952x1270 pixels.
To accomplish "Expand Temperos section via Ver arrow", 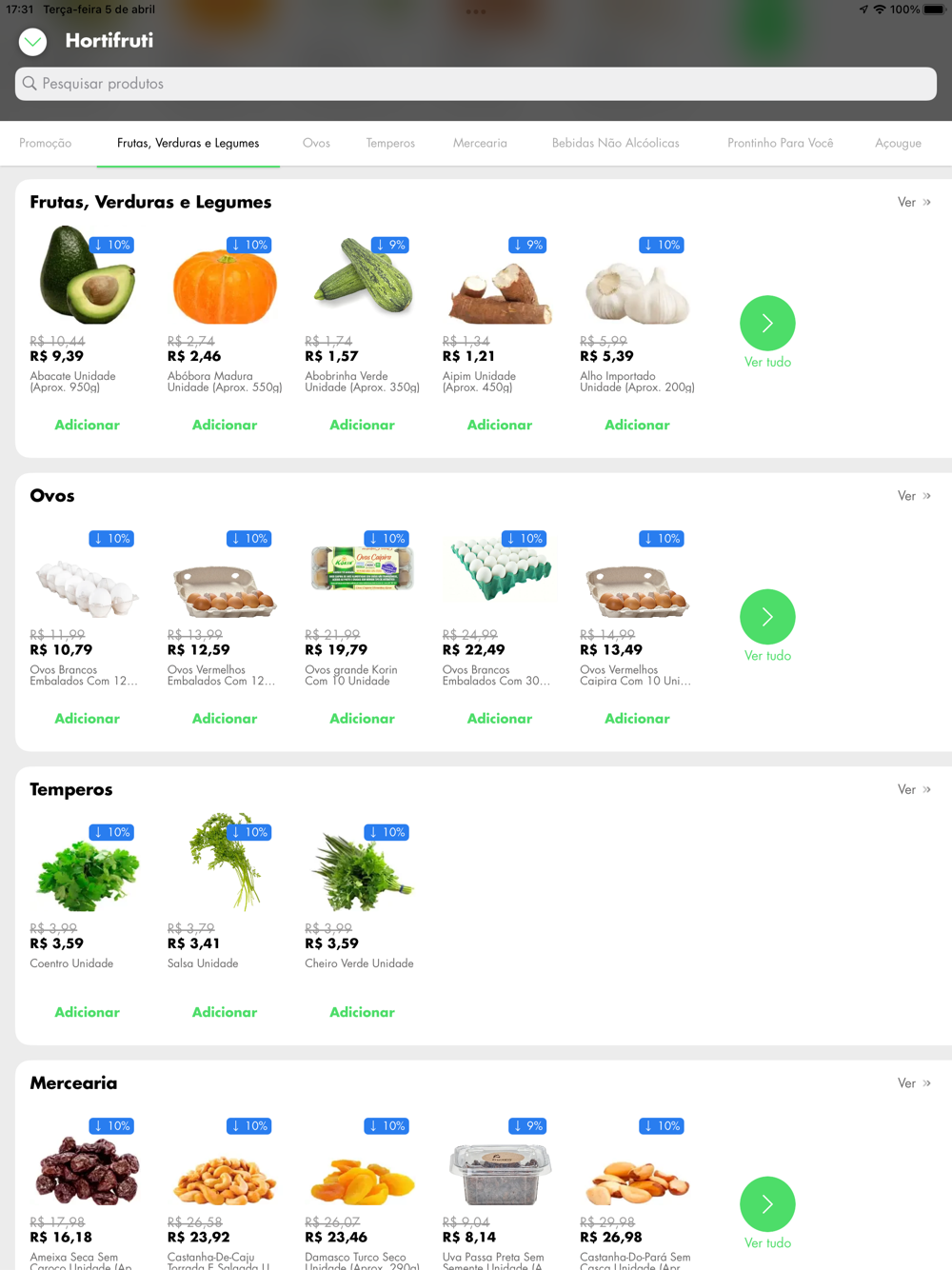I will coord(914,789).
